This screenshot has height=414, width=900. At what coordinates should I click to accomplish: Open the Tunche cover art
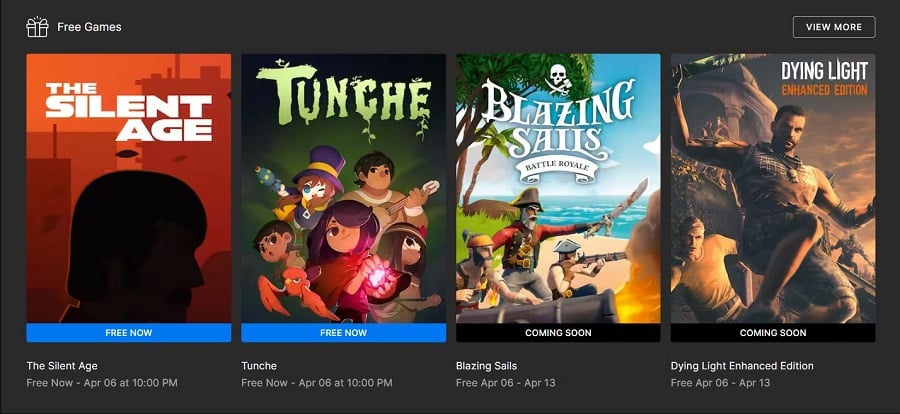click(343, 188)
